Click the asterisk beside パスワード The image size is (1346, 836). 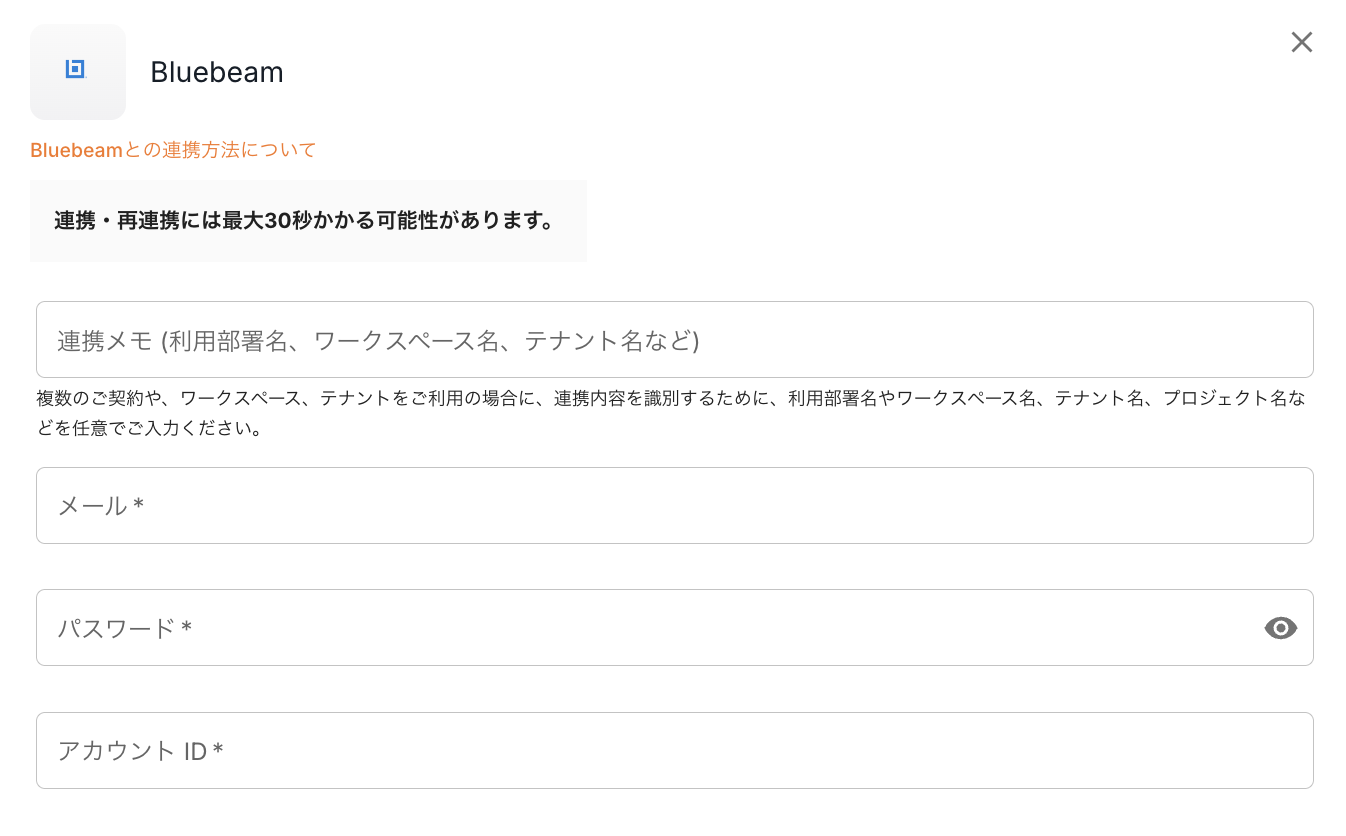pos(187,629)
